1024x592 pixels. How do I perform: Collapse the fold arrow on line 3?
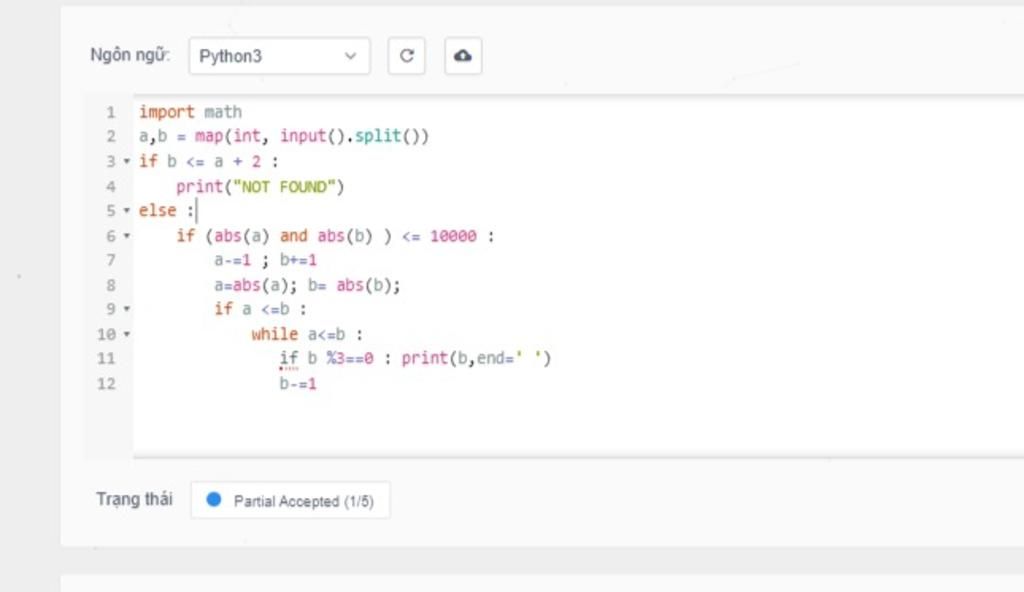(127, 161)
